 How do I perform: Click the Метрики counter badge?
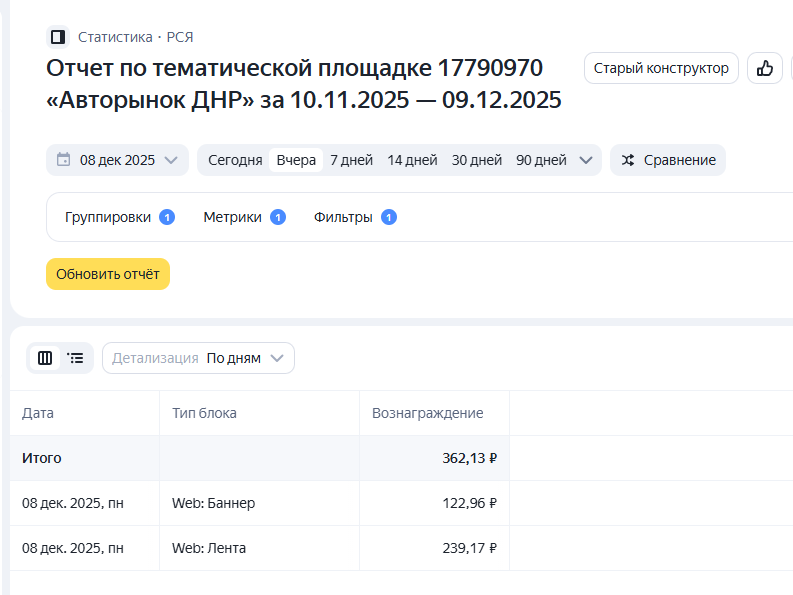coord(278,217)
